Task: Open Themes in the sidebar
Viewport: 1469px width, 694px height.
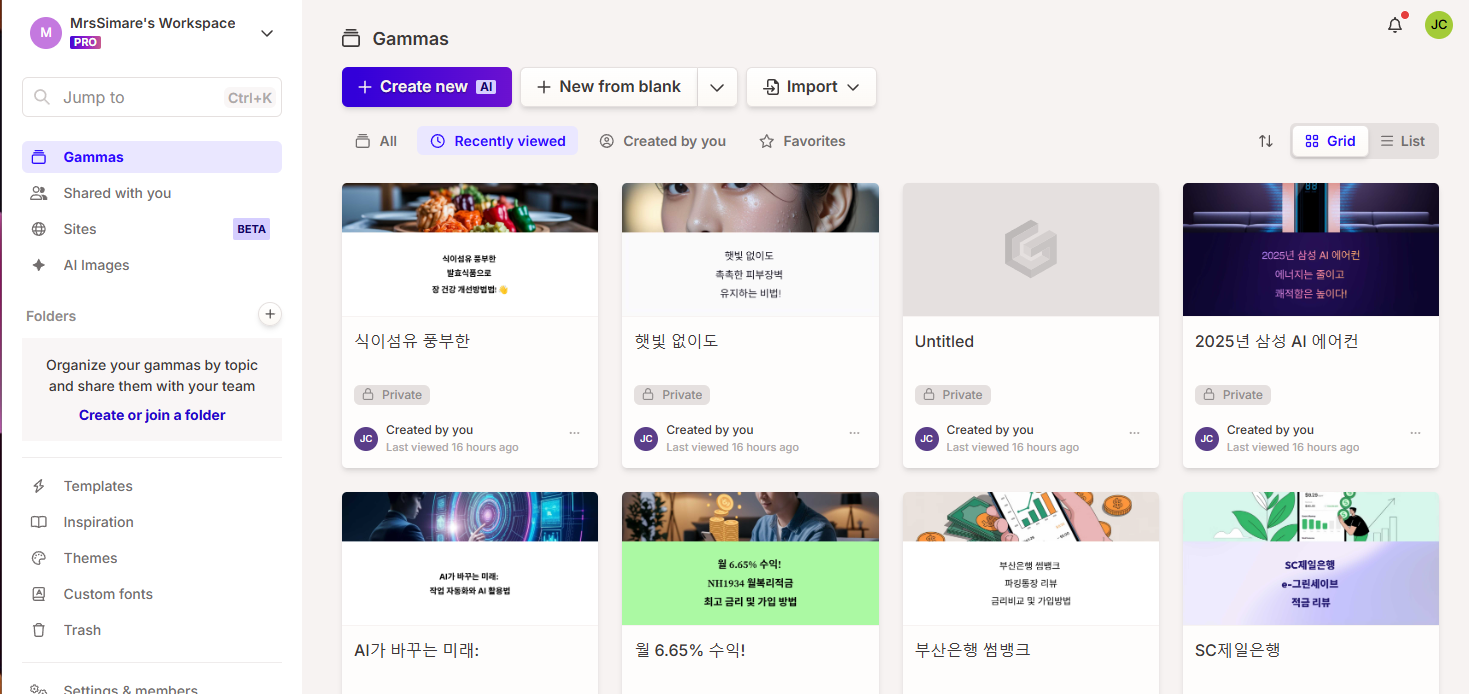Action: point(152,558)
